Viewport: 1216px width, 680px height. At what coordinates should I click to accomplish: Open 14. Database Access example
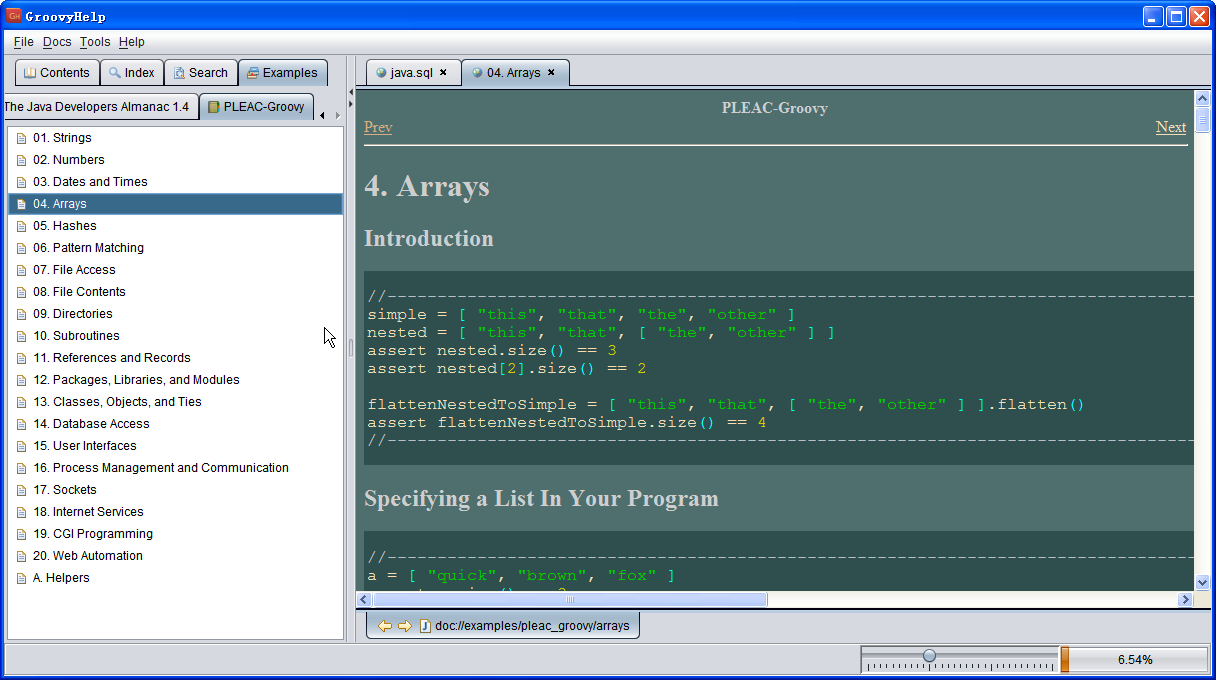pyautogui.click(x=175, y=424)
